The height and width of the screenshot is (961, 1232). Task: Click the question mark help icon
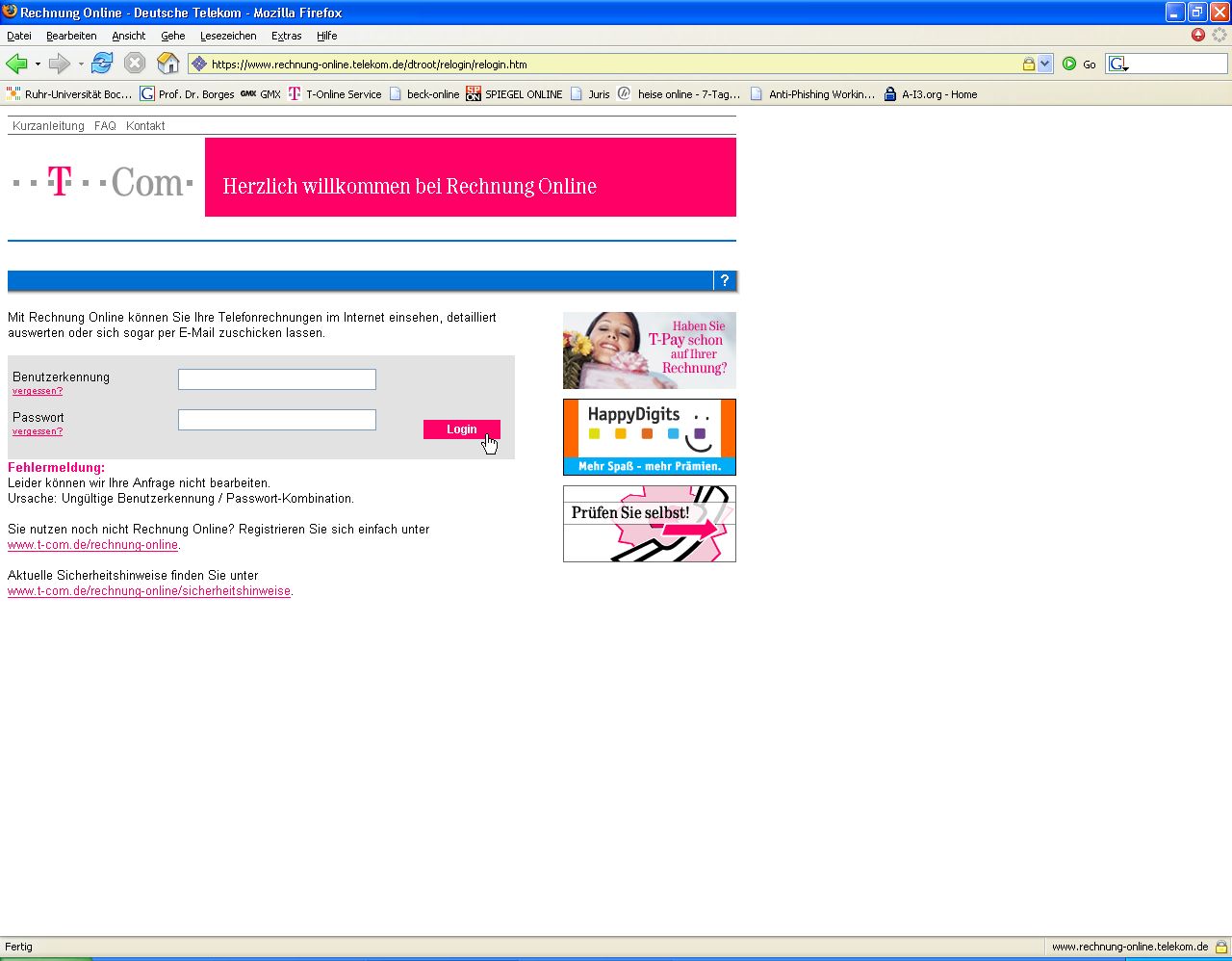[x=725, y=280]
